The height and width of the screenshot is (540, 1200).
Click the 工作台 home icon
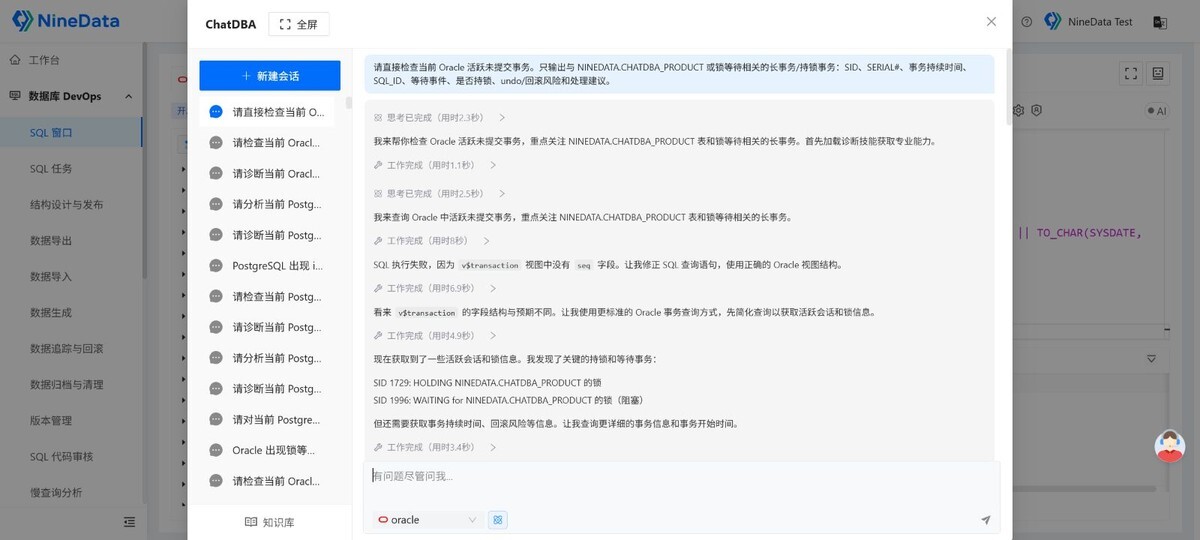[x=15, y=60]
